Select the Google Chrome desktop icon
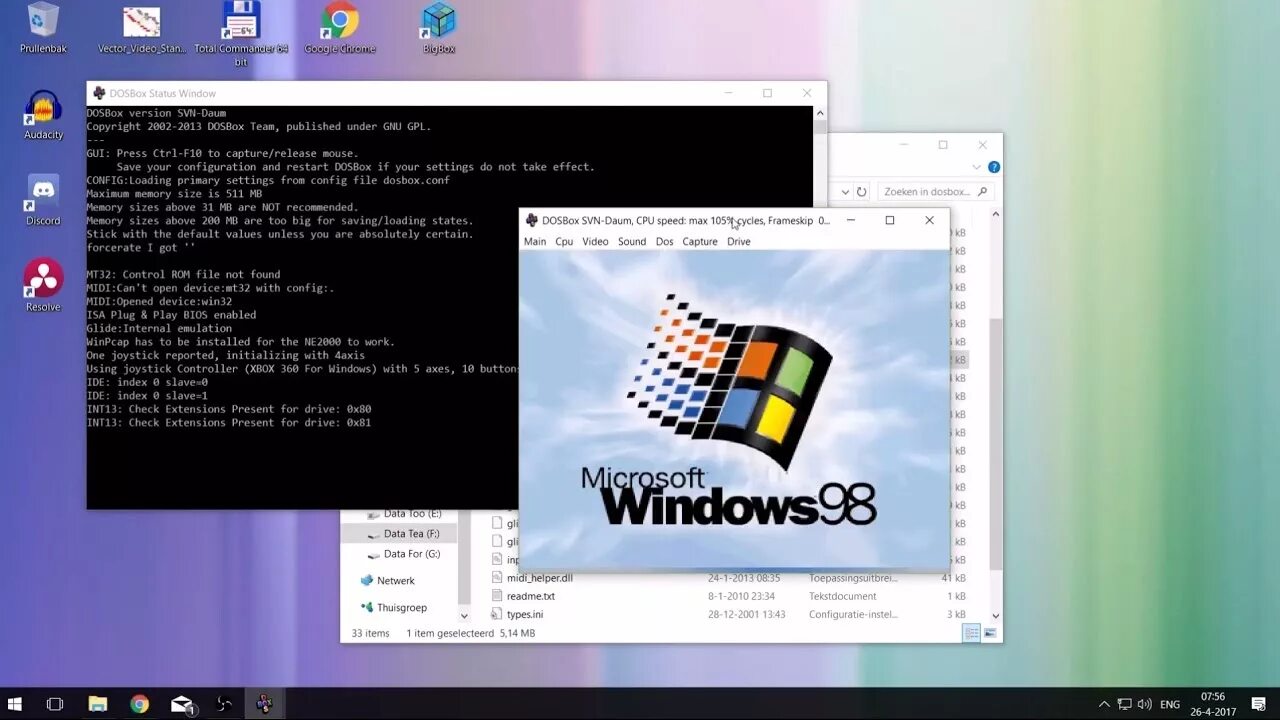 click(x=340, y=28)
